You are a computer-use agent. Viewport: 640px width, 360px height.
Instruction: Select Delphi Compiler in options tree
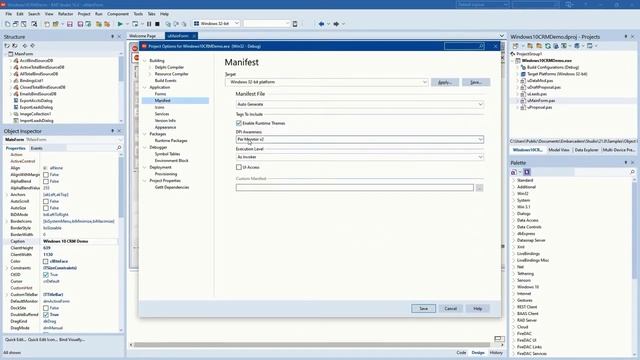tap(169, 67)
